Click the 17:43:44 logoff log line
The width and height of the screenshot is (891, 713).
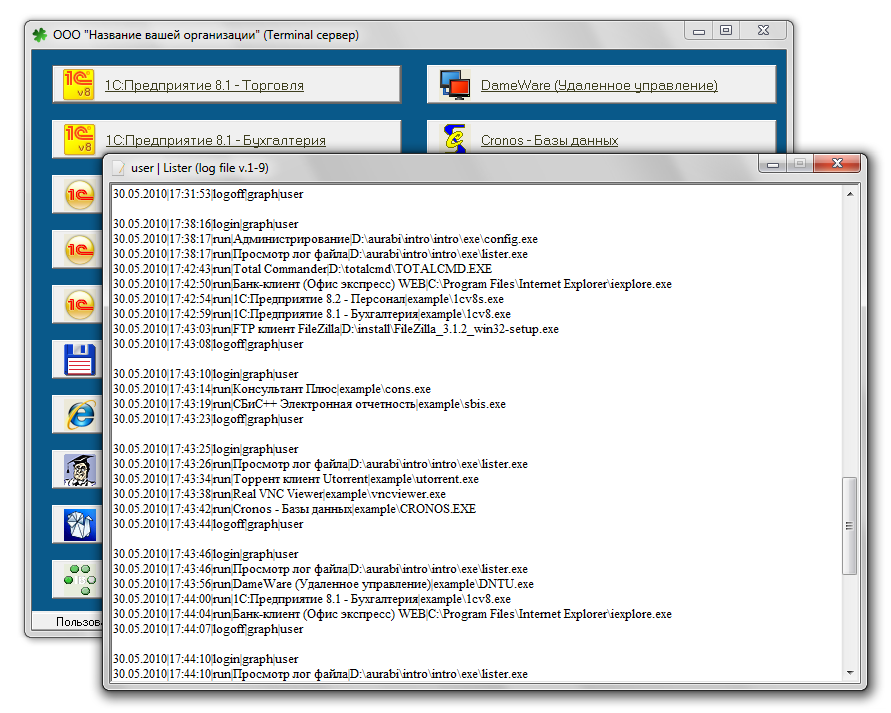208,524
